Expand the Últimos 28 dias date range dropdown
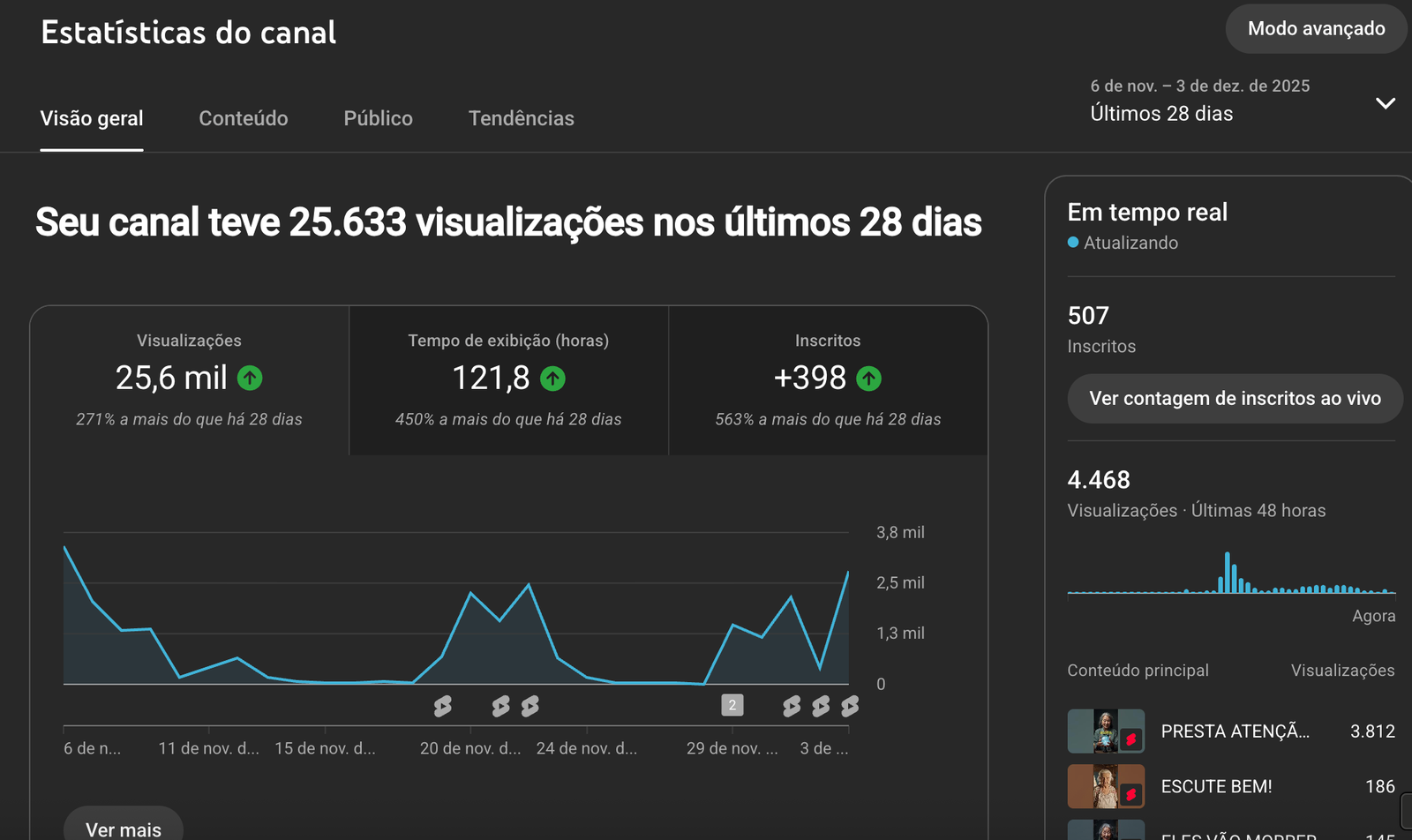Image resolution: width=1412 pixels, height=840 pixels. pos(1243,101)
